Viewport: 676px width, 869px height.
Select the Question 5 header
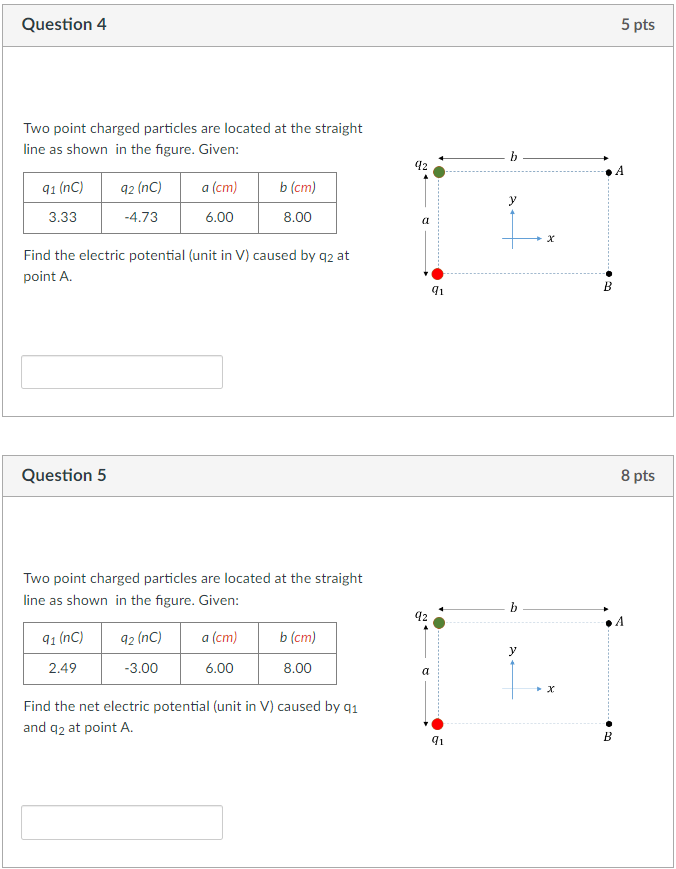(64, 475)
